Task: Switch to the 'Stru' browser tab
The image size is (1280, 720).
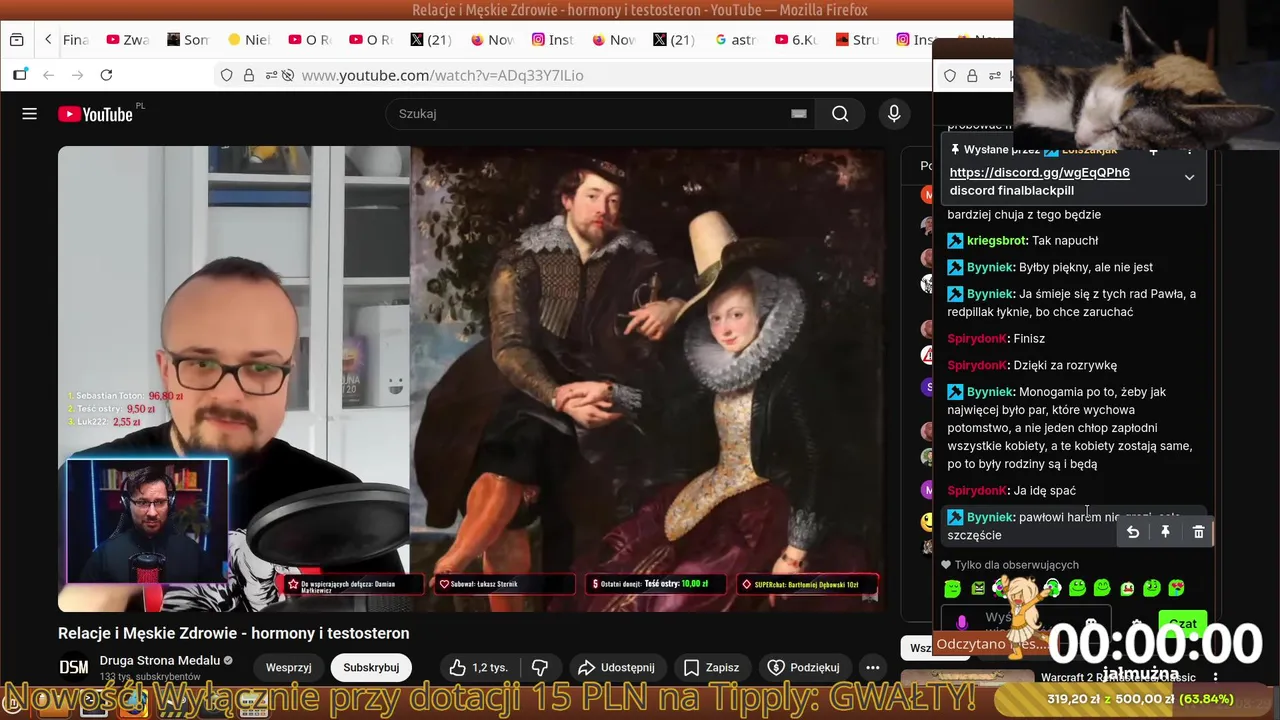Action: point(858,40)
